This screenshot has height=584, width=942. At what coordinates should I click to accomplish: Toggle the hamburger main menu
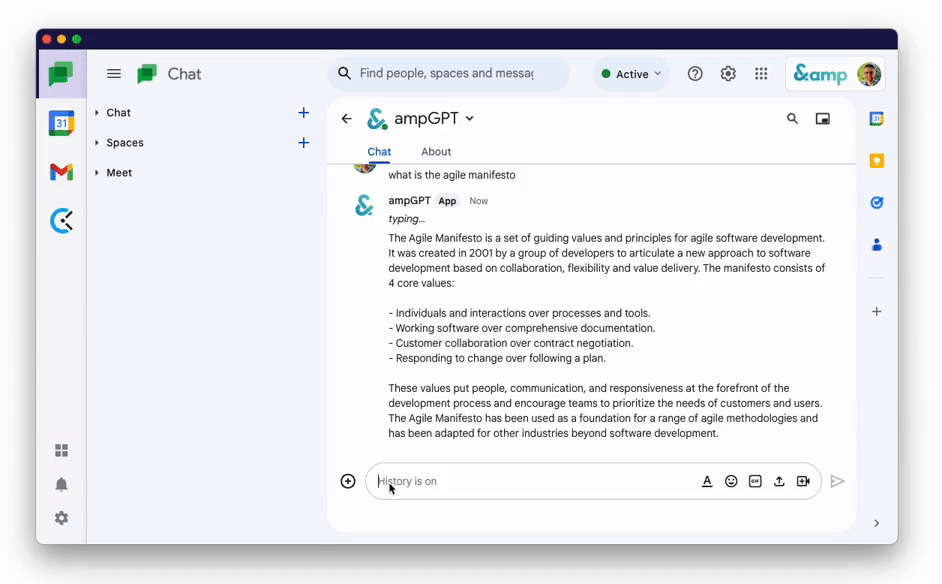coord(114,74)
